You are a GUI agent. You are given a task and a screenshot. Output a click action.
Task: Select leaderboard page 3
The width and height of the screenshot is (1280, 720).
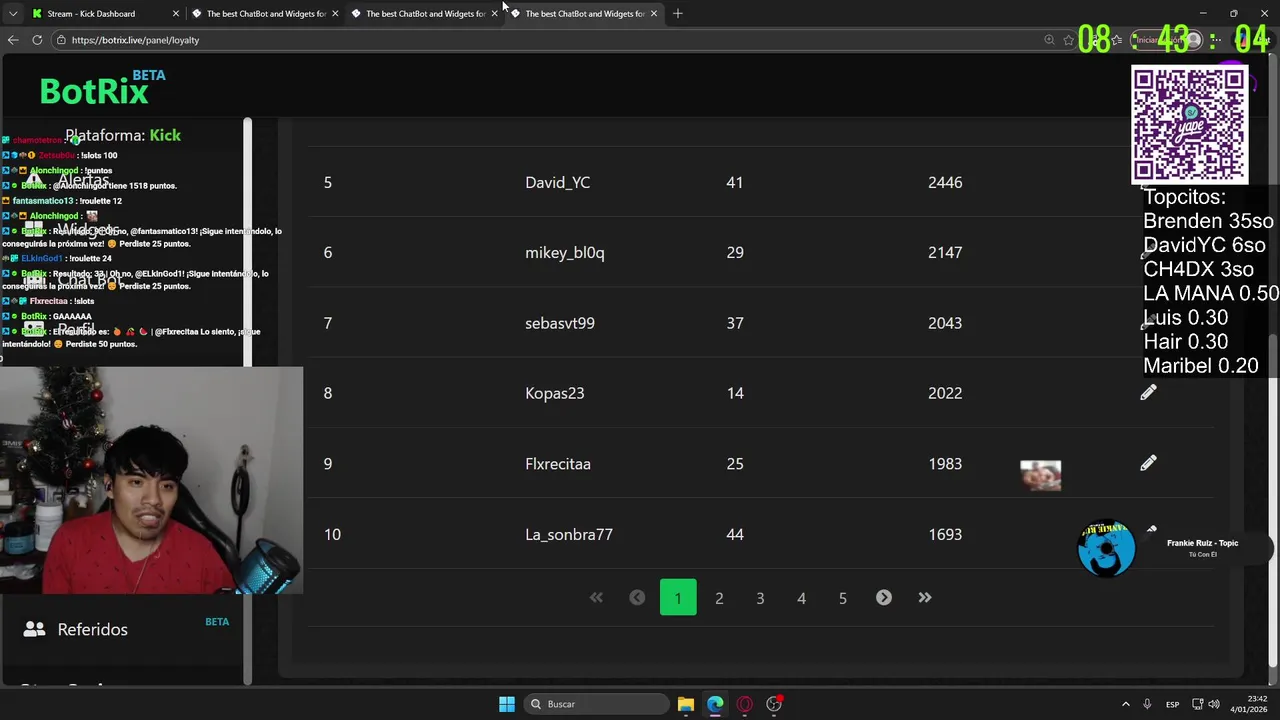pos(760,598)
